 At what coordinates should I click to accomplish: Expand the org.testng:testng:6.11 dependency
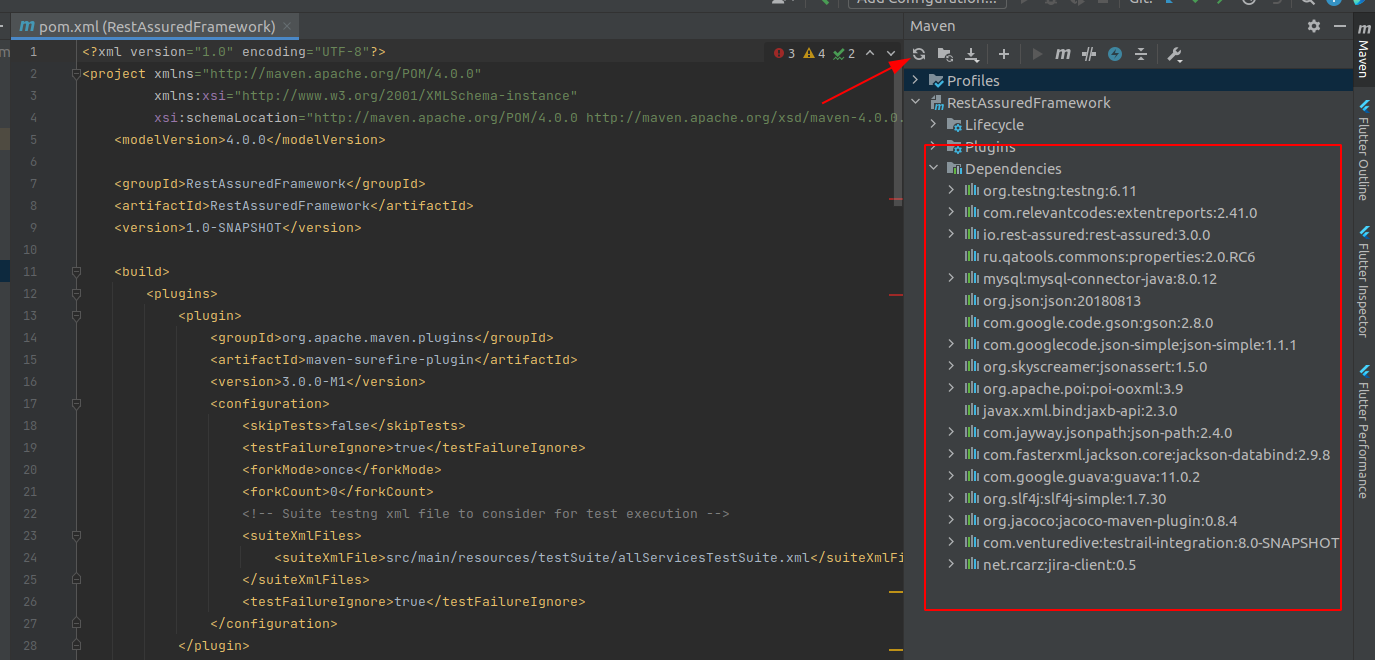click(950, 190)
